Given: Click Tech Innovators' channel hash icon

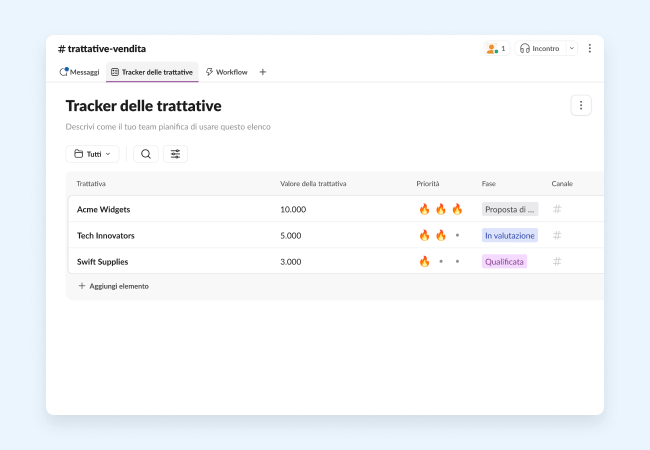Looking at the screenshot, I should [557, 235].
